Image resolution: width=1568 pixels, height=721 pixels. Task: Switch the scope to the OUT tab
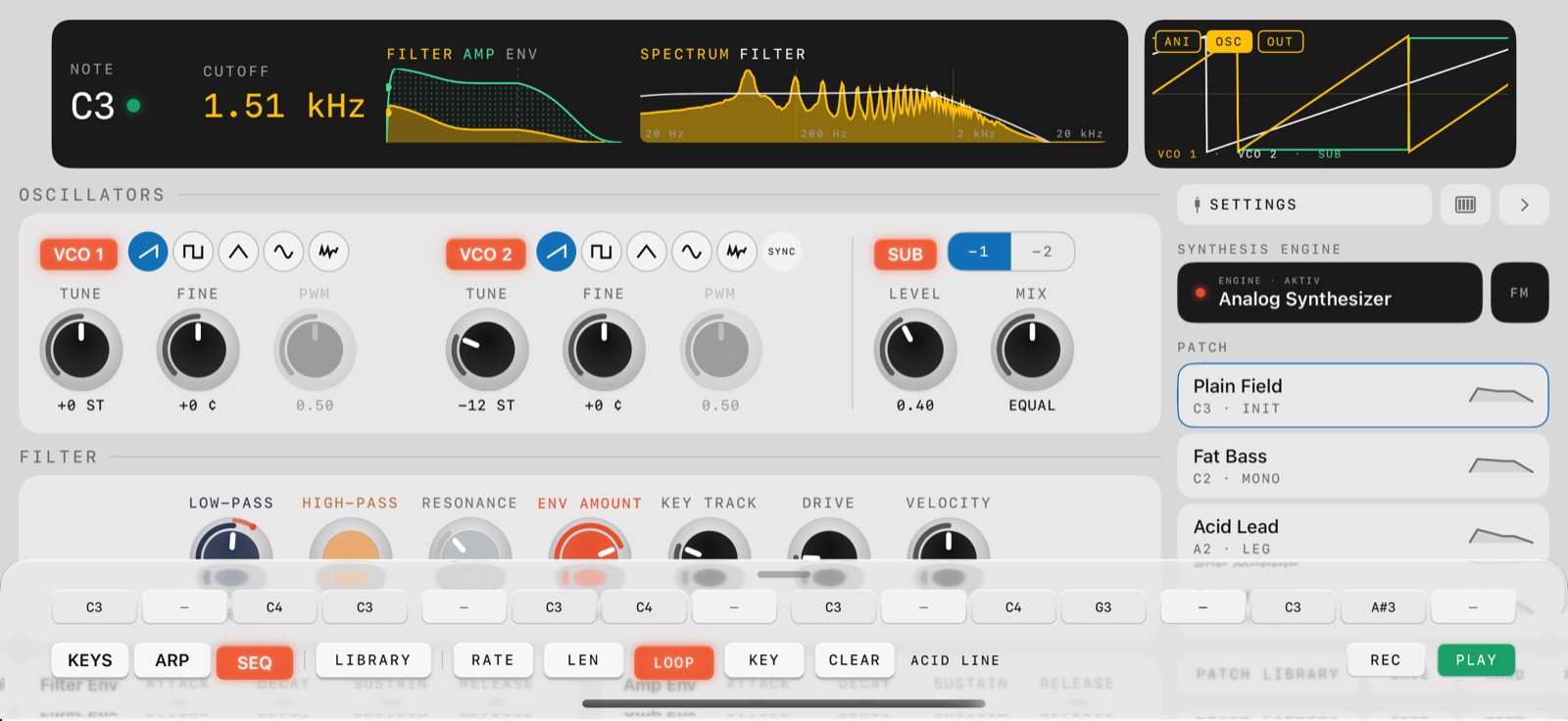pyautogui.click(x=1280, y=42)
